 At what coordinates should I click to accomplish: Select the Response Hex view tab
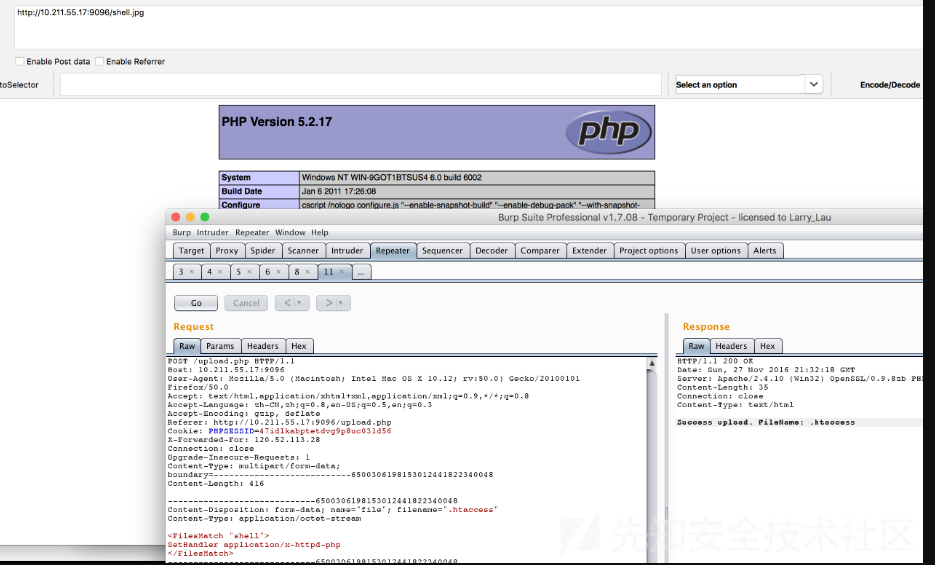(767, 346)
